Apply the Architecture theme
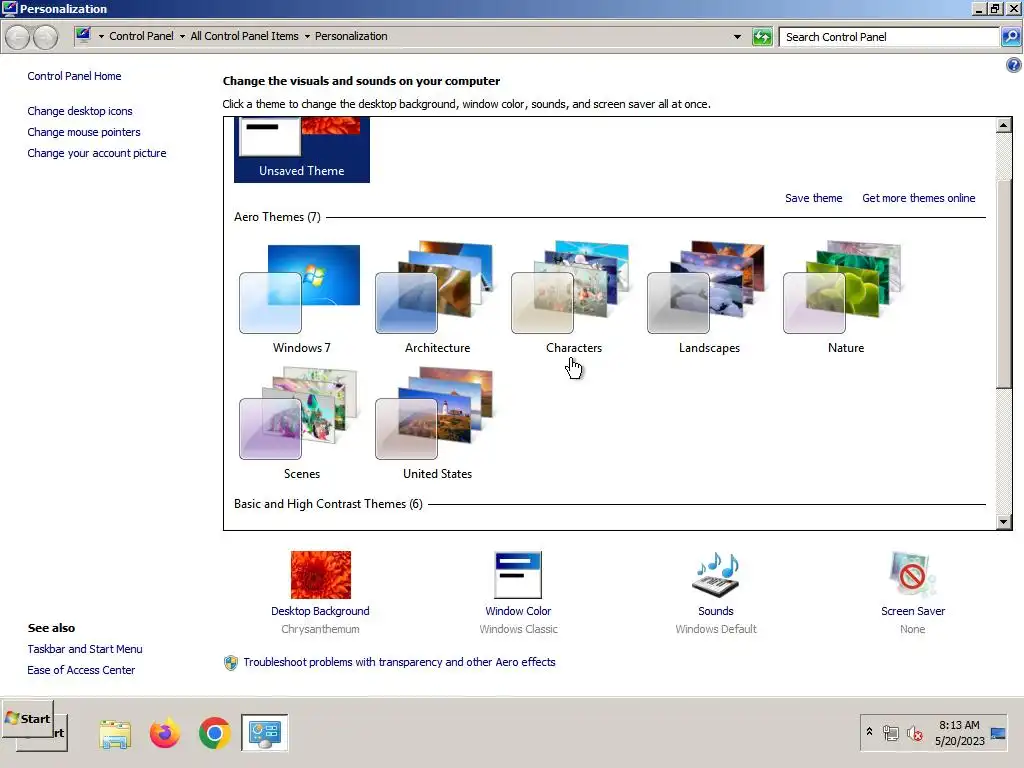This screenshot has height=768, width=1024. [x=437, y=299]
